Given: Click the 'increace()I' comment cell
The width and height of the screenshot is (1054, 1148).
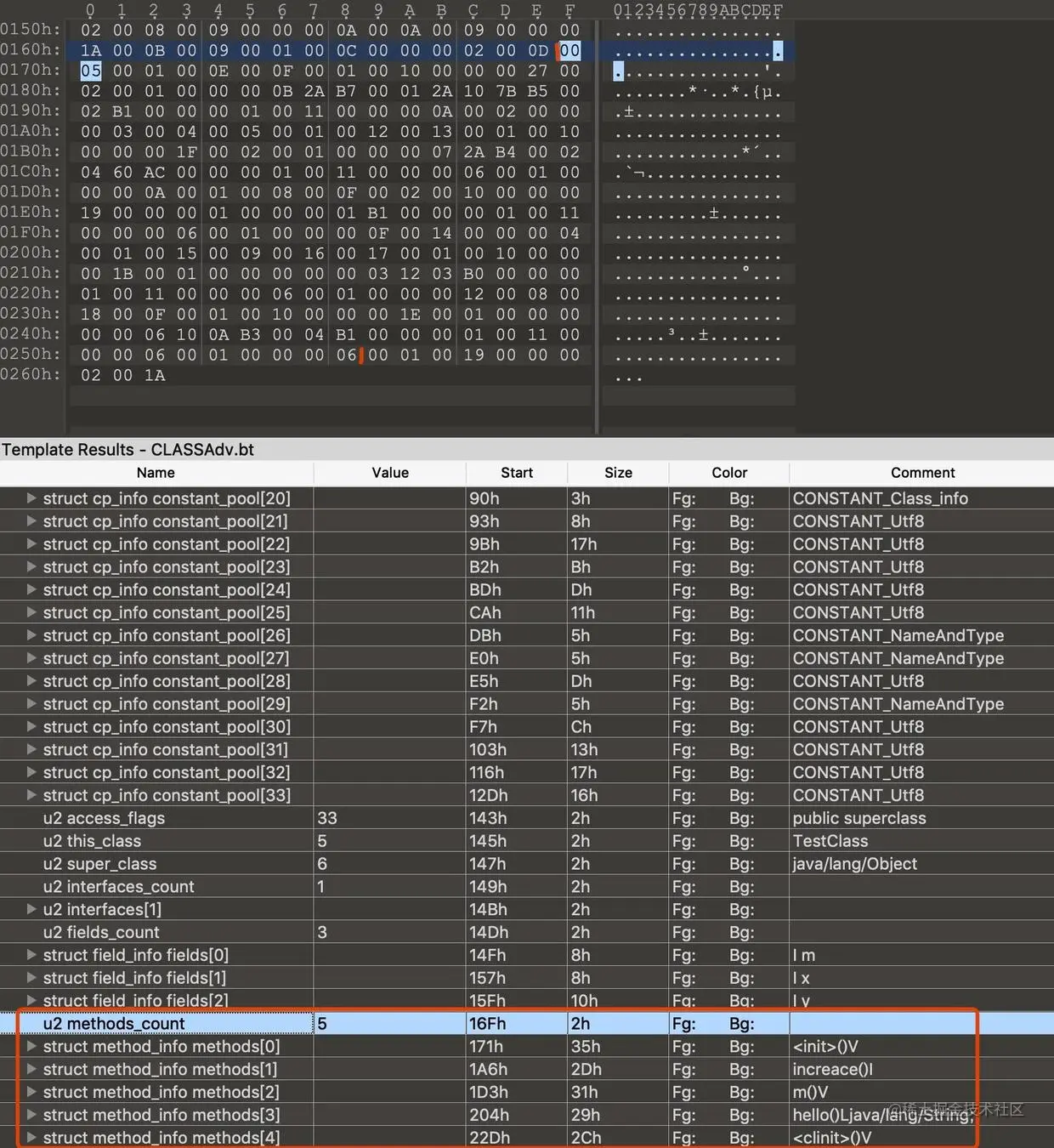Looking at the screenshot, I should tap(832, 1070).
